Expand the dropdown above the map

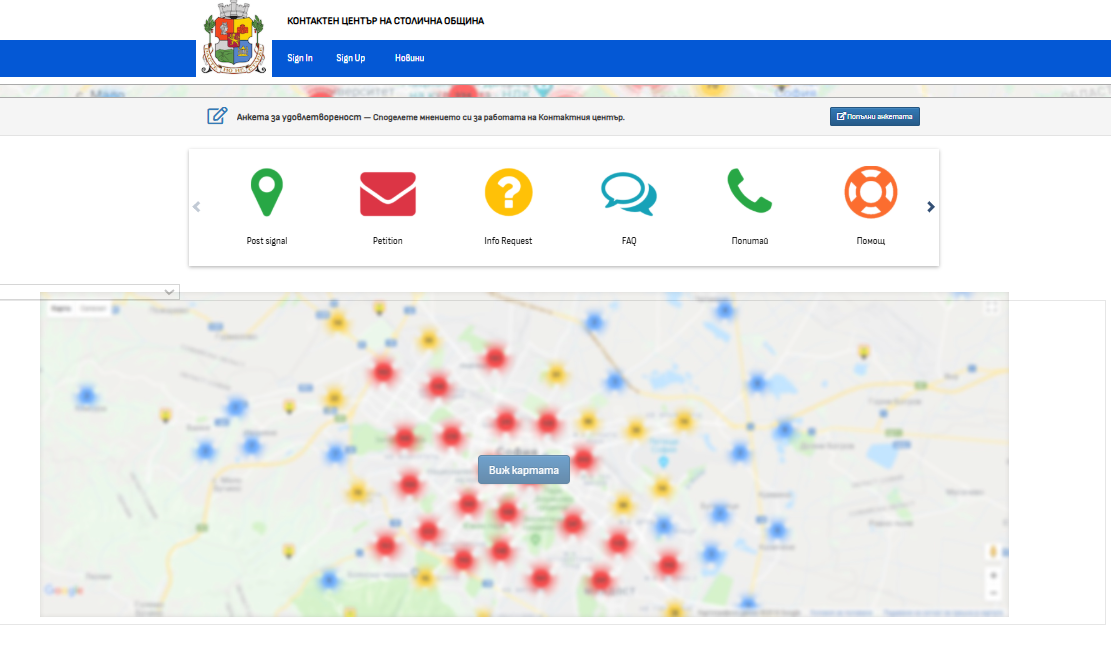tap(89, 292)
